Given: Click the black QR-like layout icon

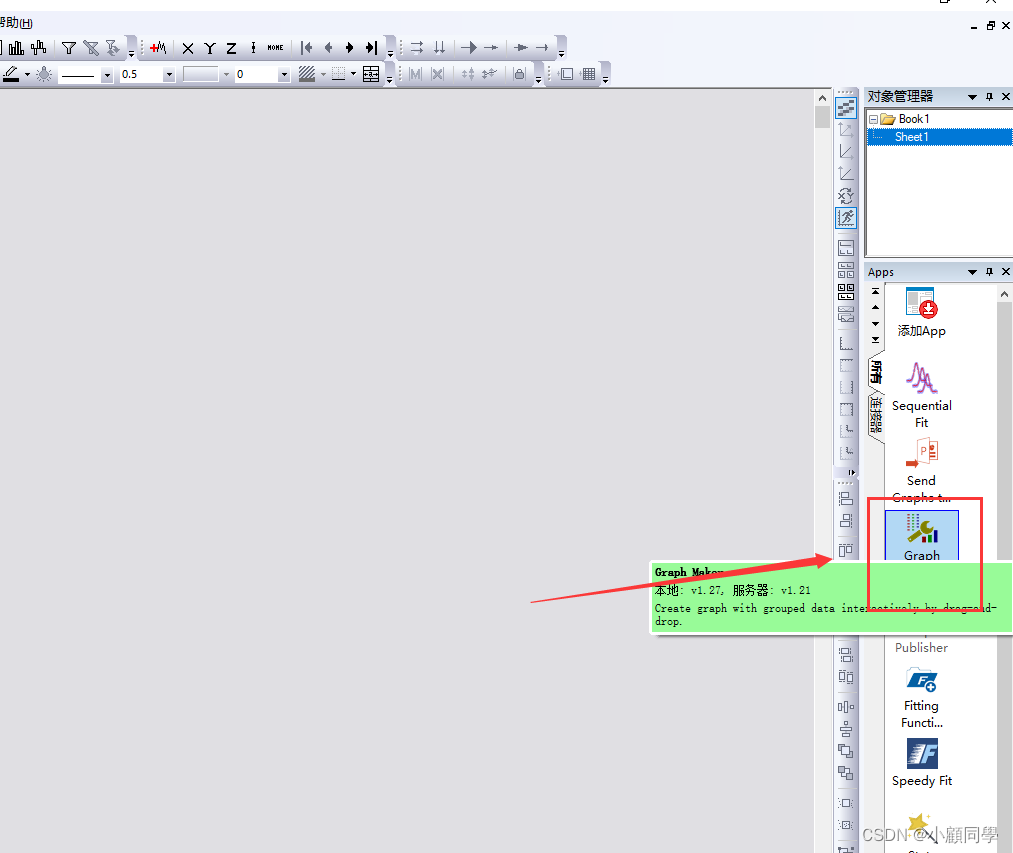Looking at the screenshot, I should click(x=846, y=292).
